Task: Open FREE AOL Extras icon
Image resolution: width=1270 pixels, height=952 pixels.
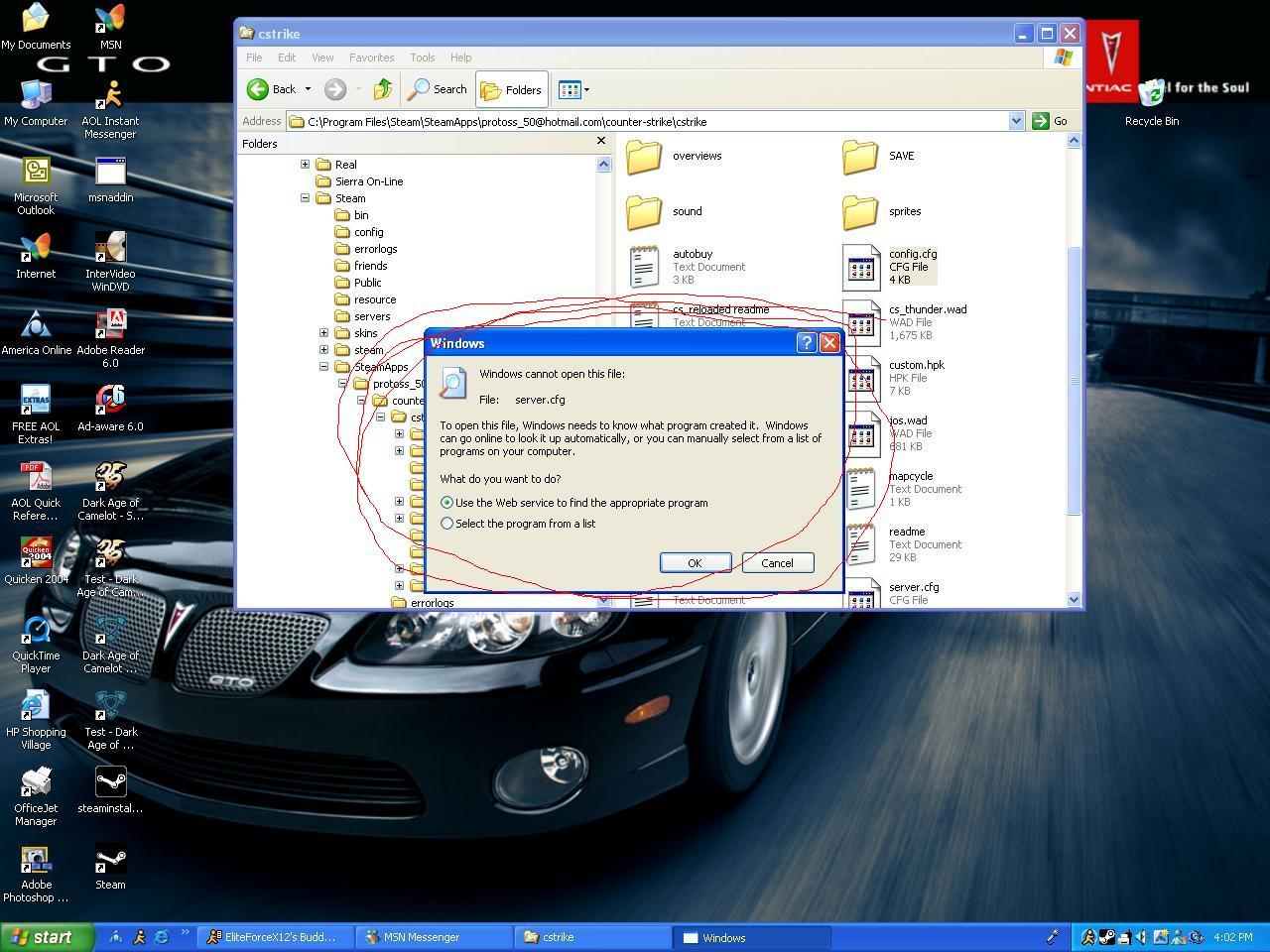Action: point(36,415)
